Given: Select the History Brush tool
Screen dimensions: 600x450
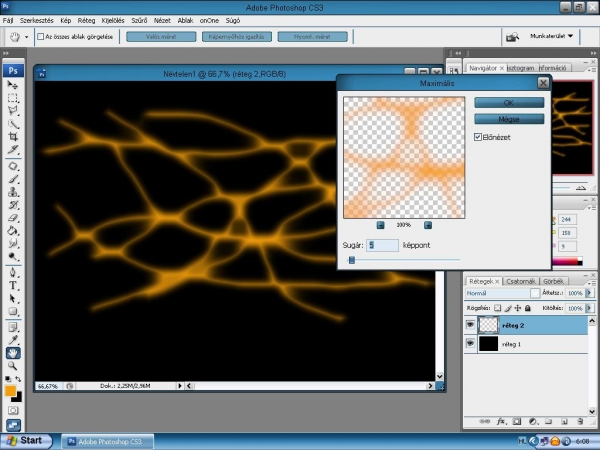Looking at the screenshot, I should pyautogui.click(x=13, y=205).
